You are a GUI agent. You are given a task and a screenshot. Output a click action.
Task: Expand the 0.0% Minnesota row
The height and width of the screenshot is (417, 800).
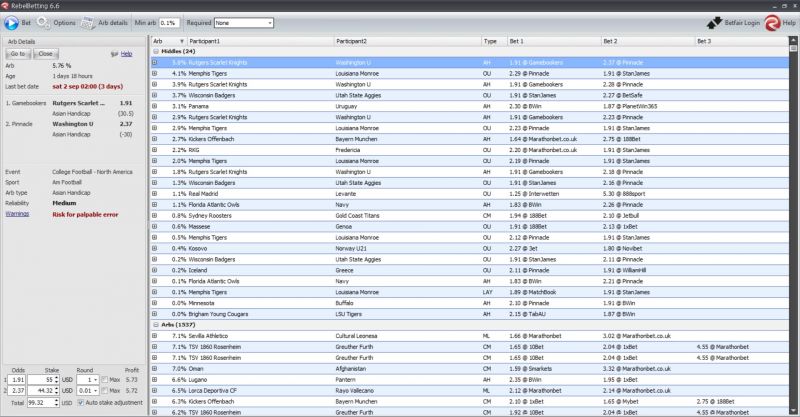[155, 303]
